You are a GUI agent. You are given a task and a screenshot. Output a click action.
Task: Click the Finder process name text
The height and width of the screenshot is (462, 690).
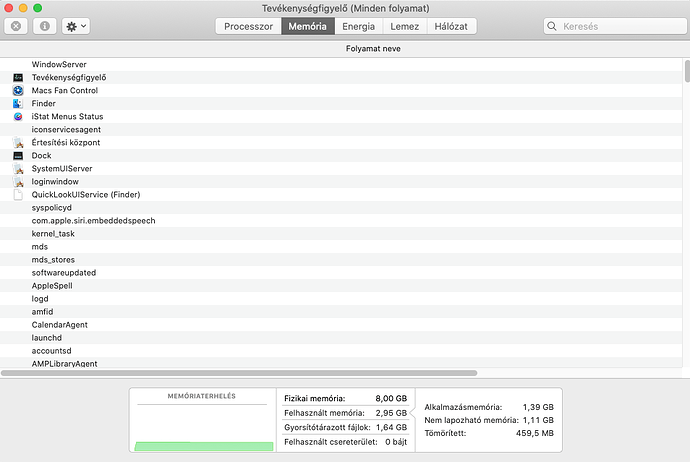tap(44, 104)
